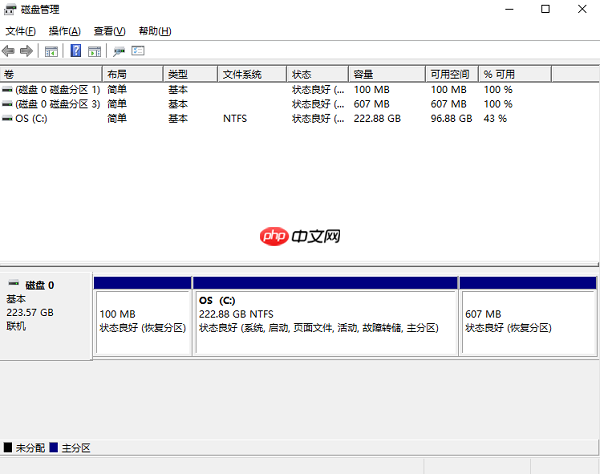Sort by the 状态 column header
600x474 pixels.
point(318,74)
